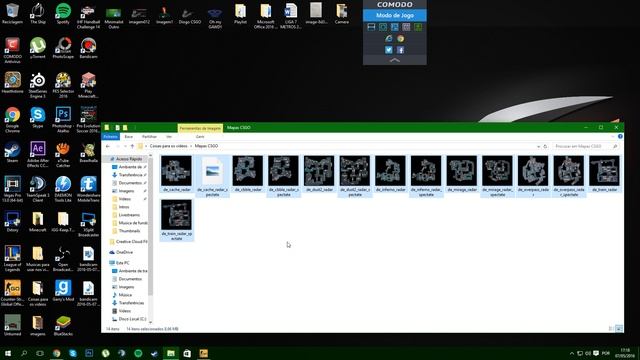Click the up-one-level arrow in Explorer
The width and height of the screenshot is (640, 360).
click(x=132, y=146)
